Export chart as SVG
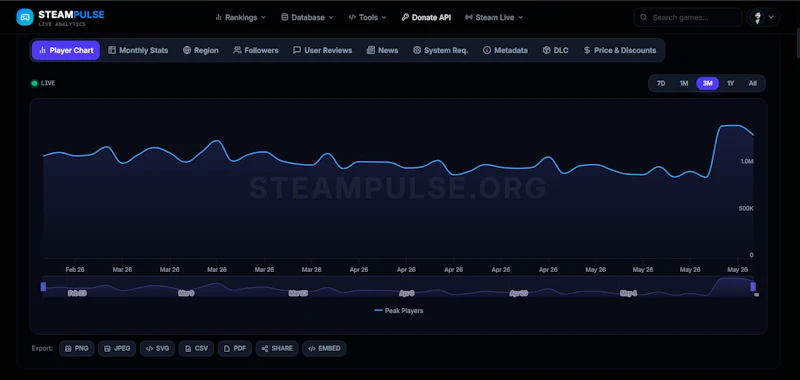The height and width of the screenshot is (380, 800). (x=157, y=349)
